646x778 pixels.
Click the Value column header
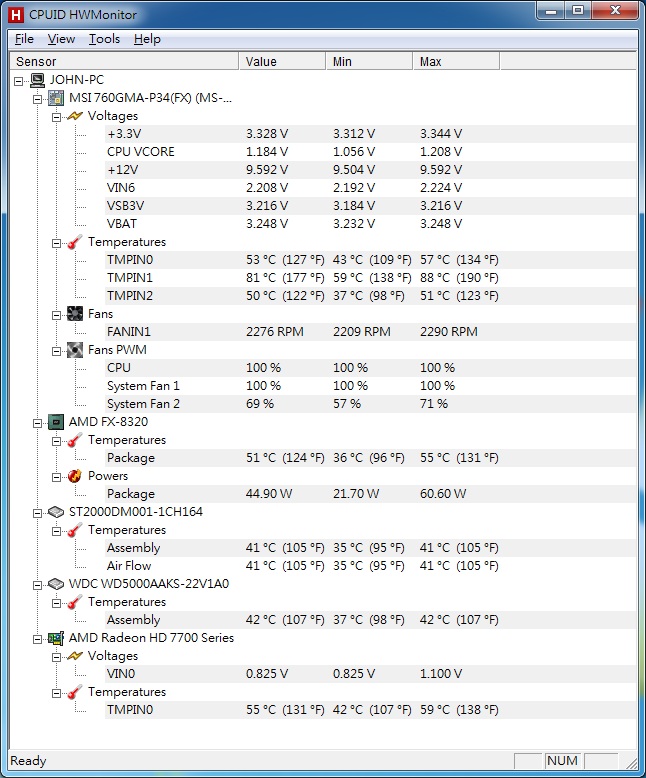pyautogui.click(x=282, y=62)
